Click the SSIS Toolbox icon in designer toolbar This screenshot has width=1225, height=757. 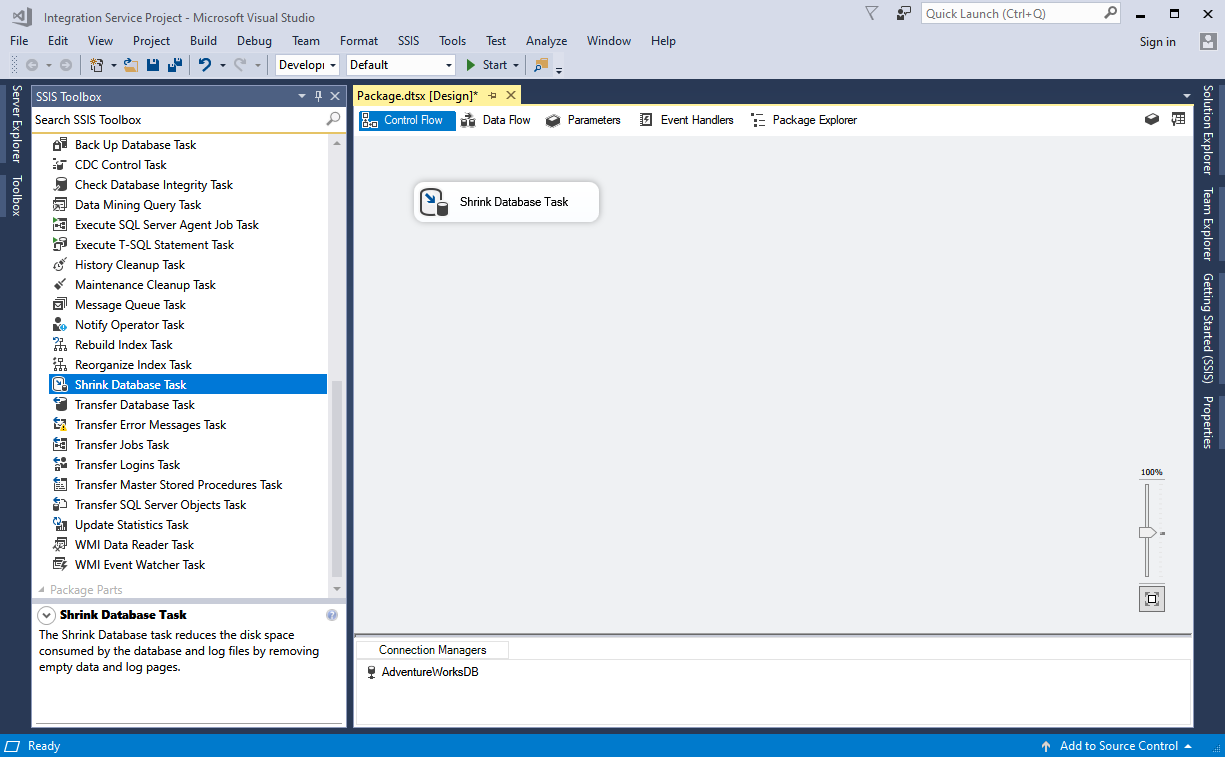[1178, 119]
